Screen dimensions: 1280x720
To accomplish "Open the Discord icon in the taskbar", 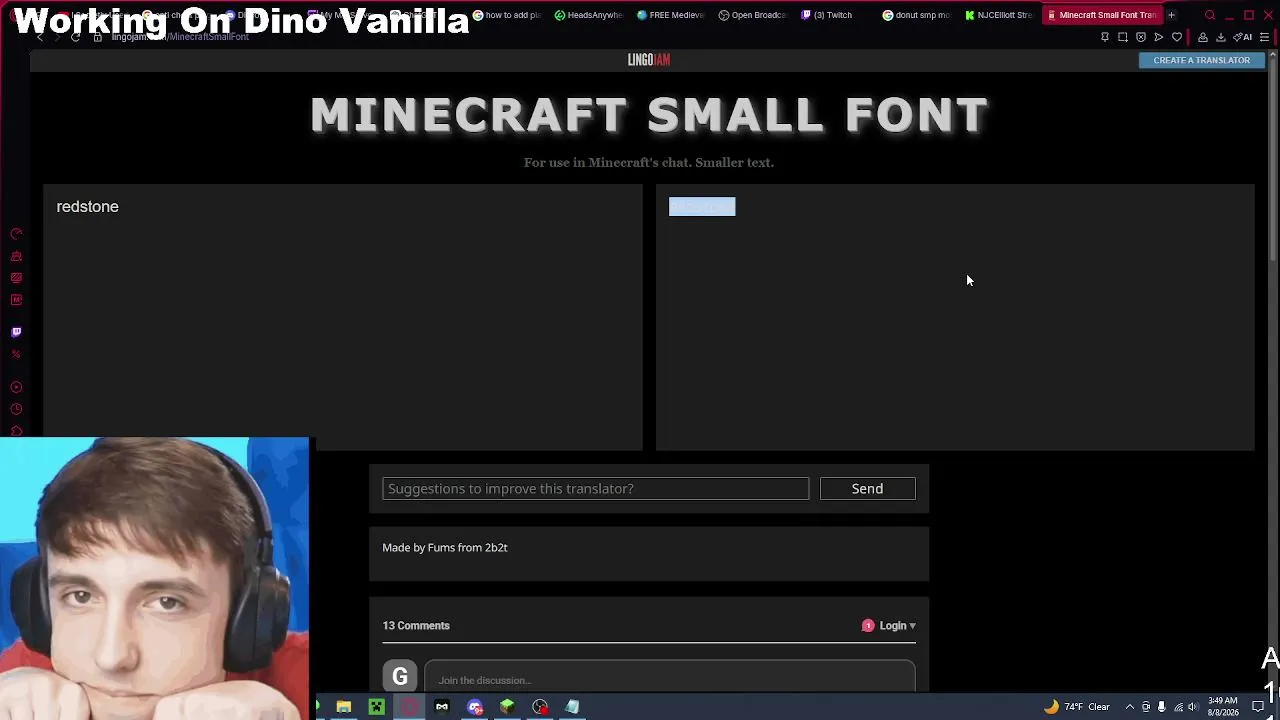I will point(475,707).
